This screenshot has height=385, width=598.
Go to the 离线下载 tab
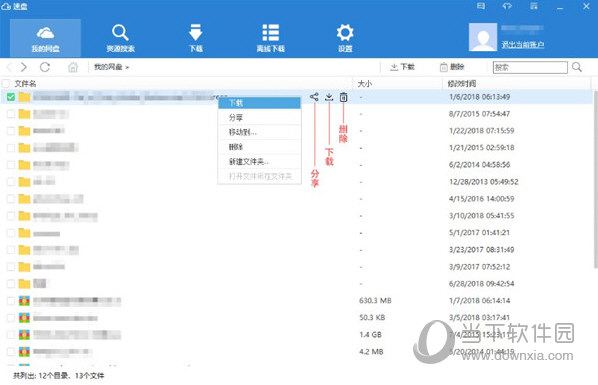pos(270,38)
